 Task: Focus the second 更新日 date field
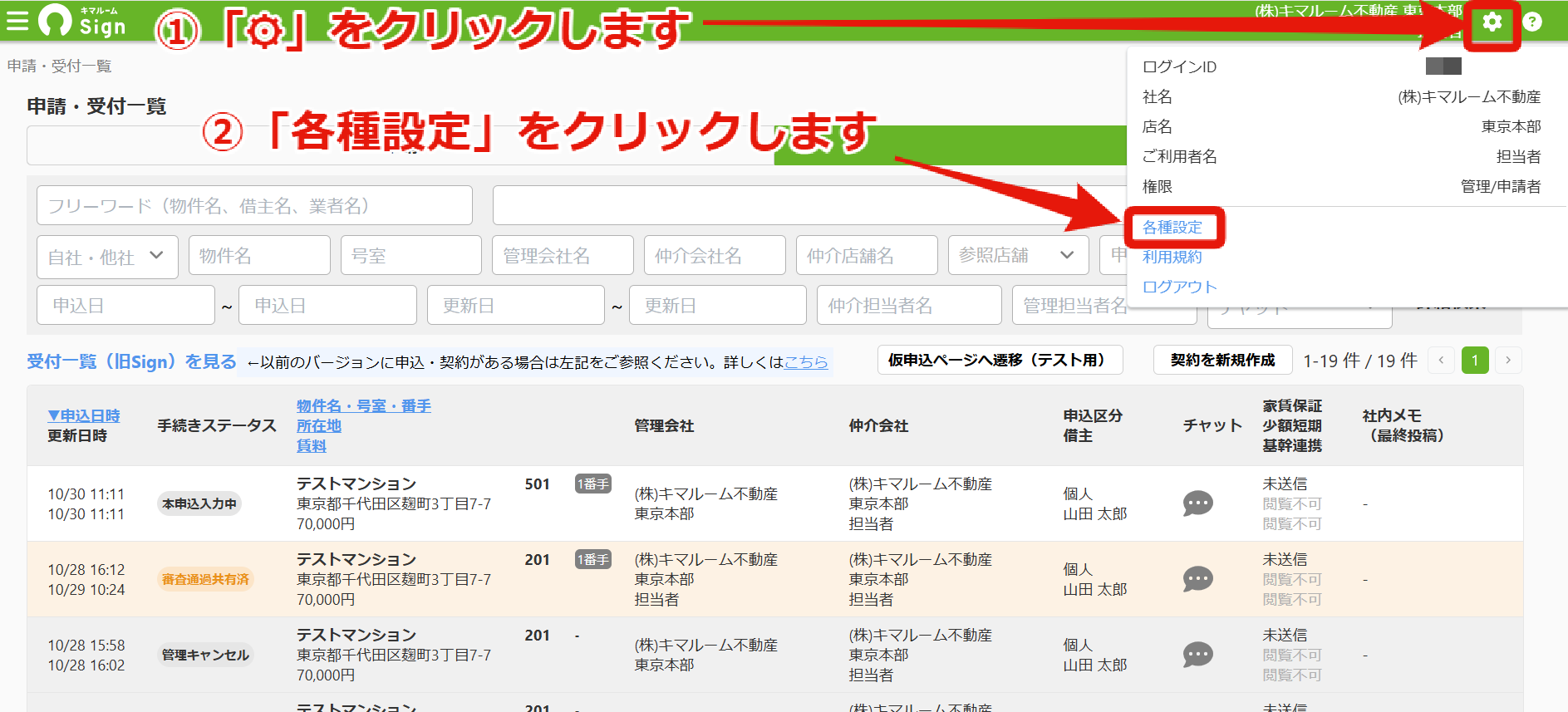718,305
